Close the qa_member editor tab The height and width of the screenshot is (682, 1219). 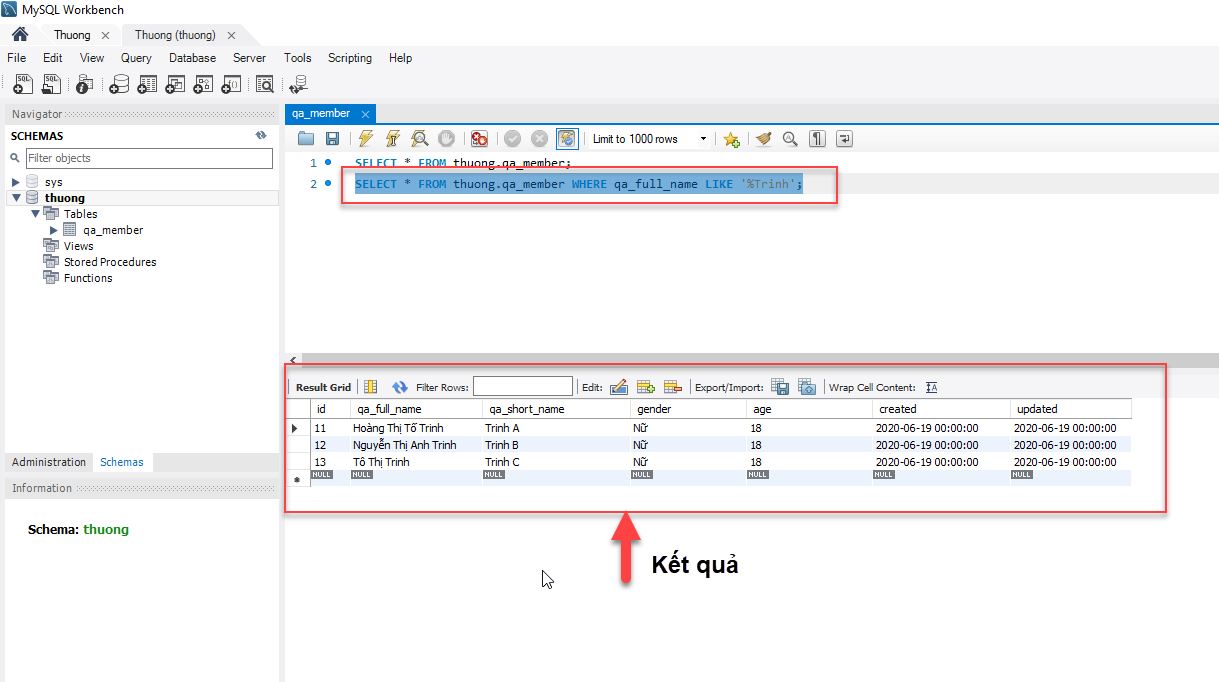(x=366, y=114)
